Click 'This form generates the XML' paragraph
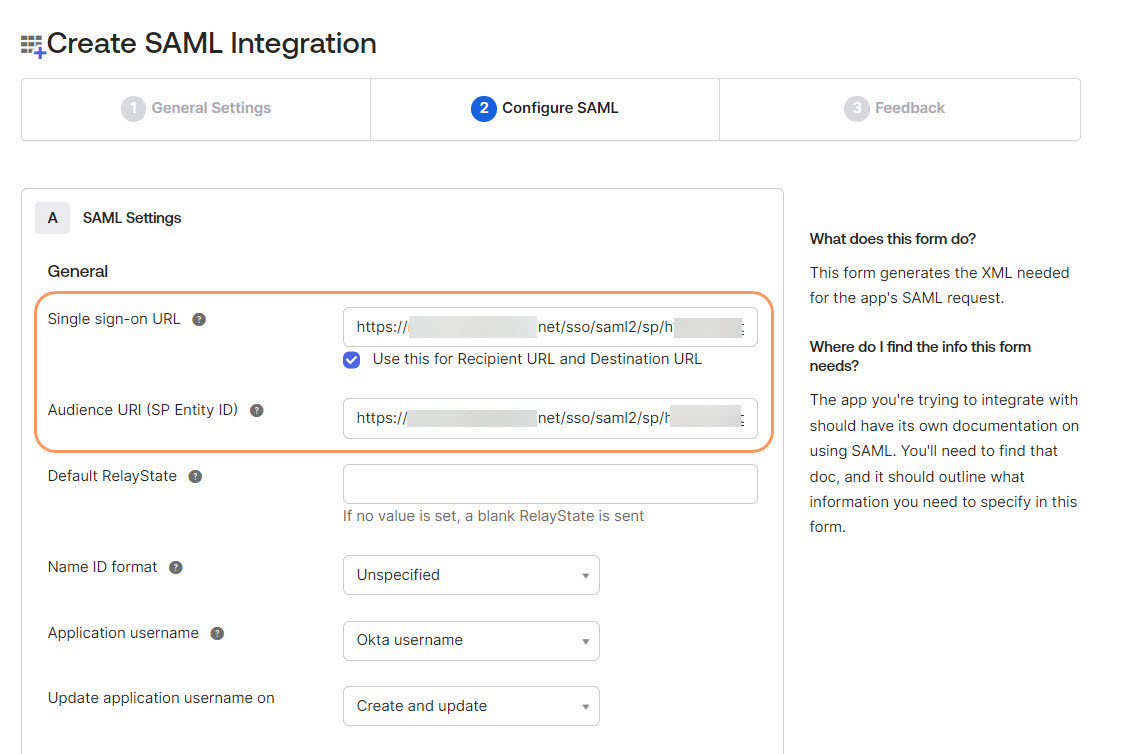The width and height of the screenshot is (1122, 754). tap(940, 285)
